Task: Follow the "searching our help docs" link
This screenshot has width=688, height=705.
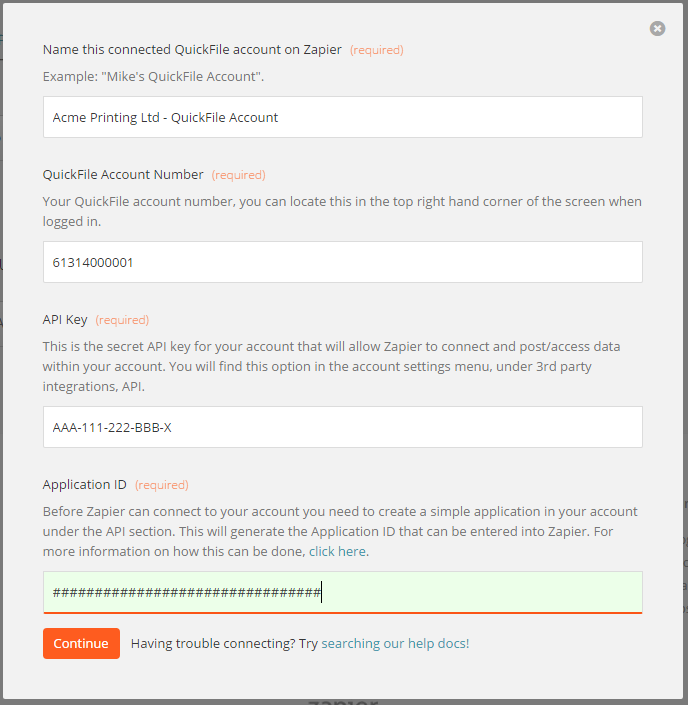Action: tap(395, 643)
